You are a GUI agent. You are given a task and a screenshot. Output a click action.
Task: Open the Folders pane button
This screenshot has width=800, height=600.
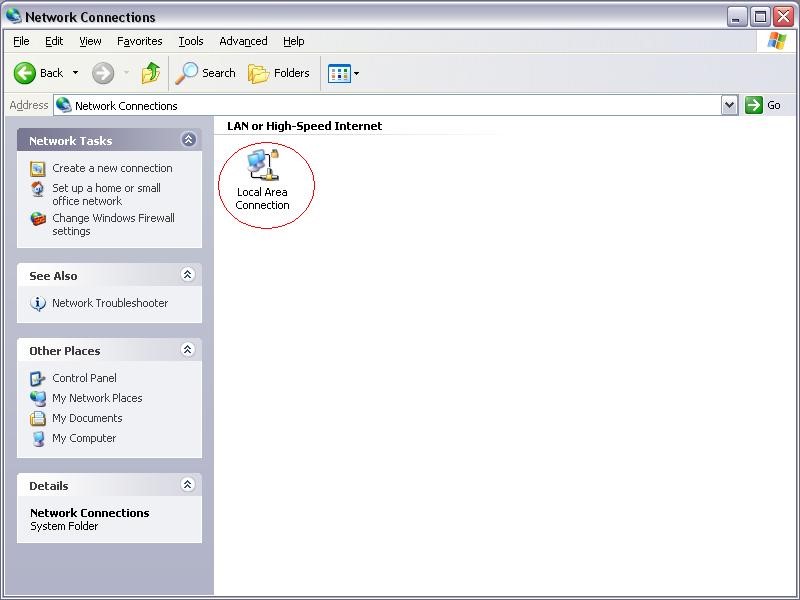[279, 73]
